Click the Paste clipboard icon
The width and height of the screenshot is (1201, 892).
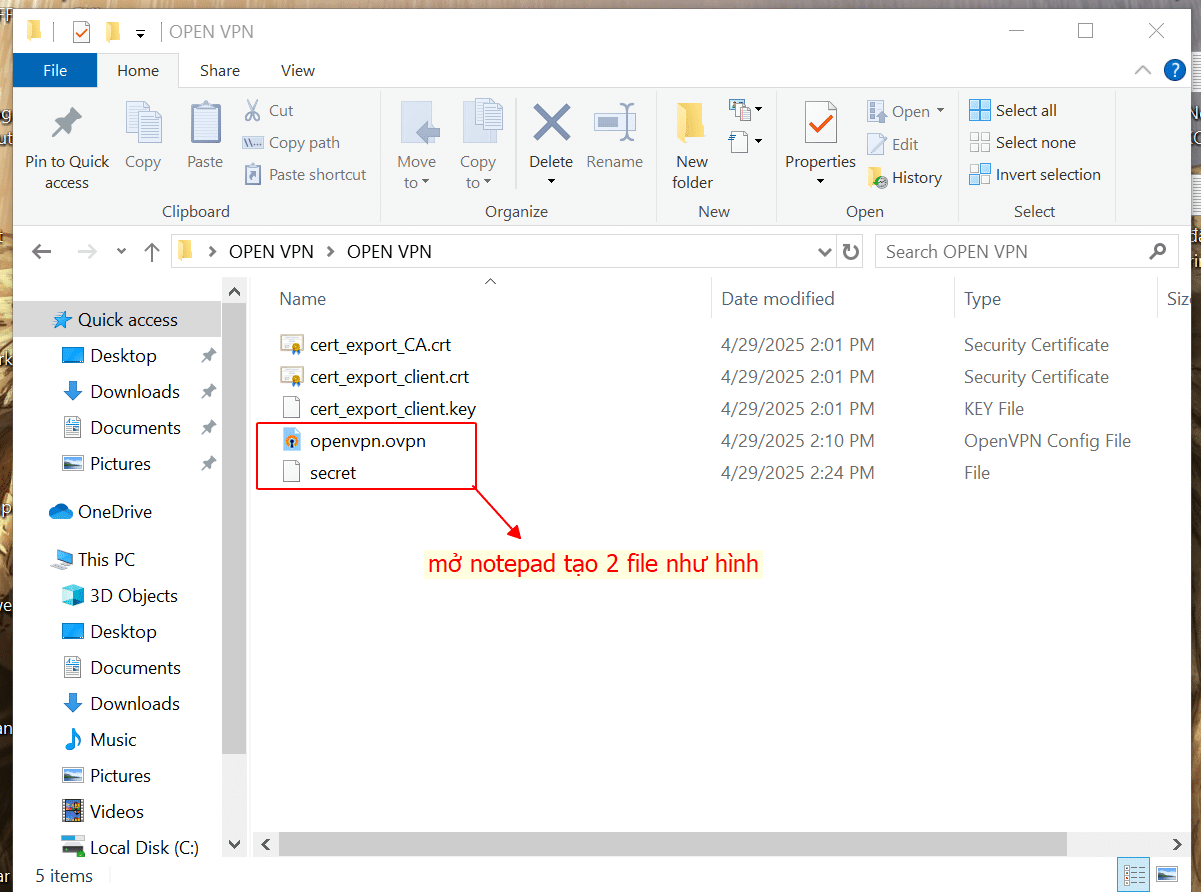coord(205,122)
